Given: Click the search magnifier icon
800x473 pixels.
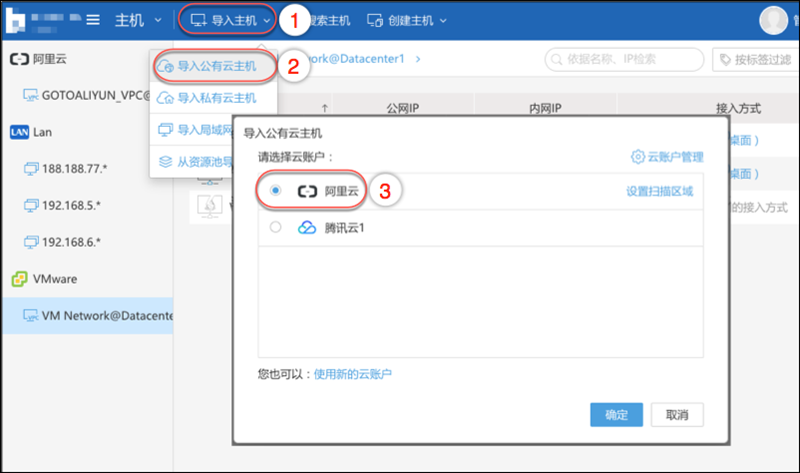Looking at the screenshot, I should coord(557,60).
